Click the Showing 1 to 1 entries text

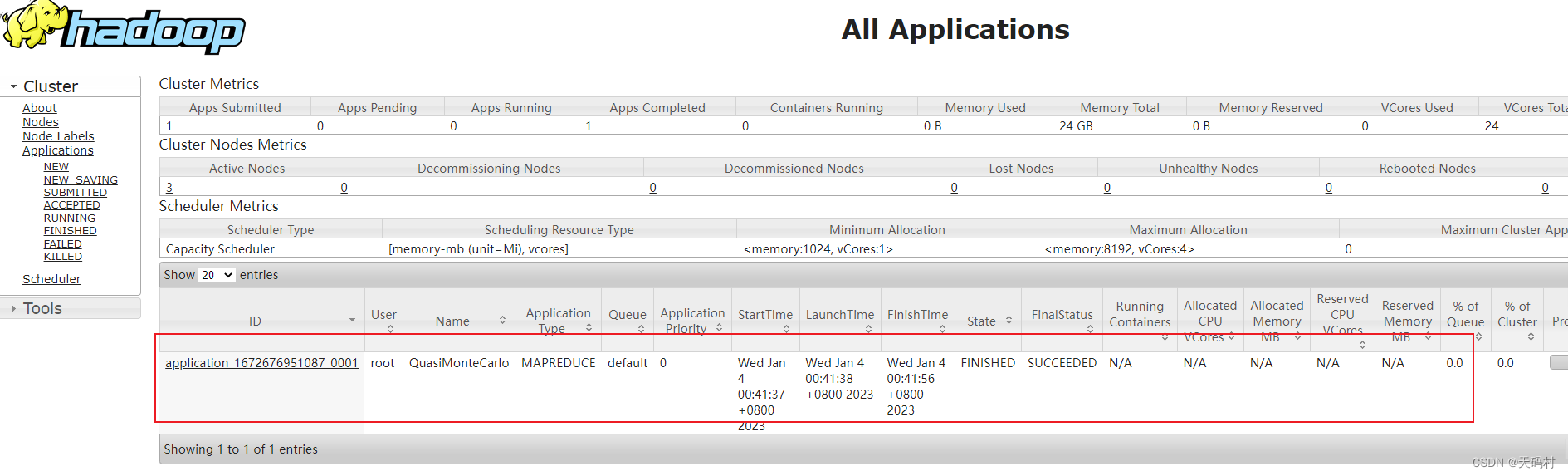point(241,449)
